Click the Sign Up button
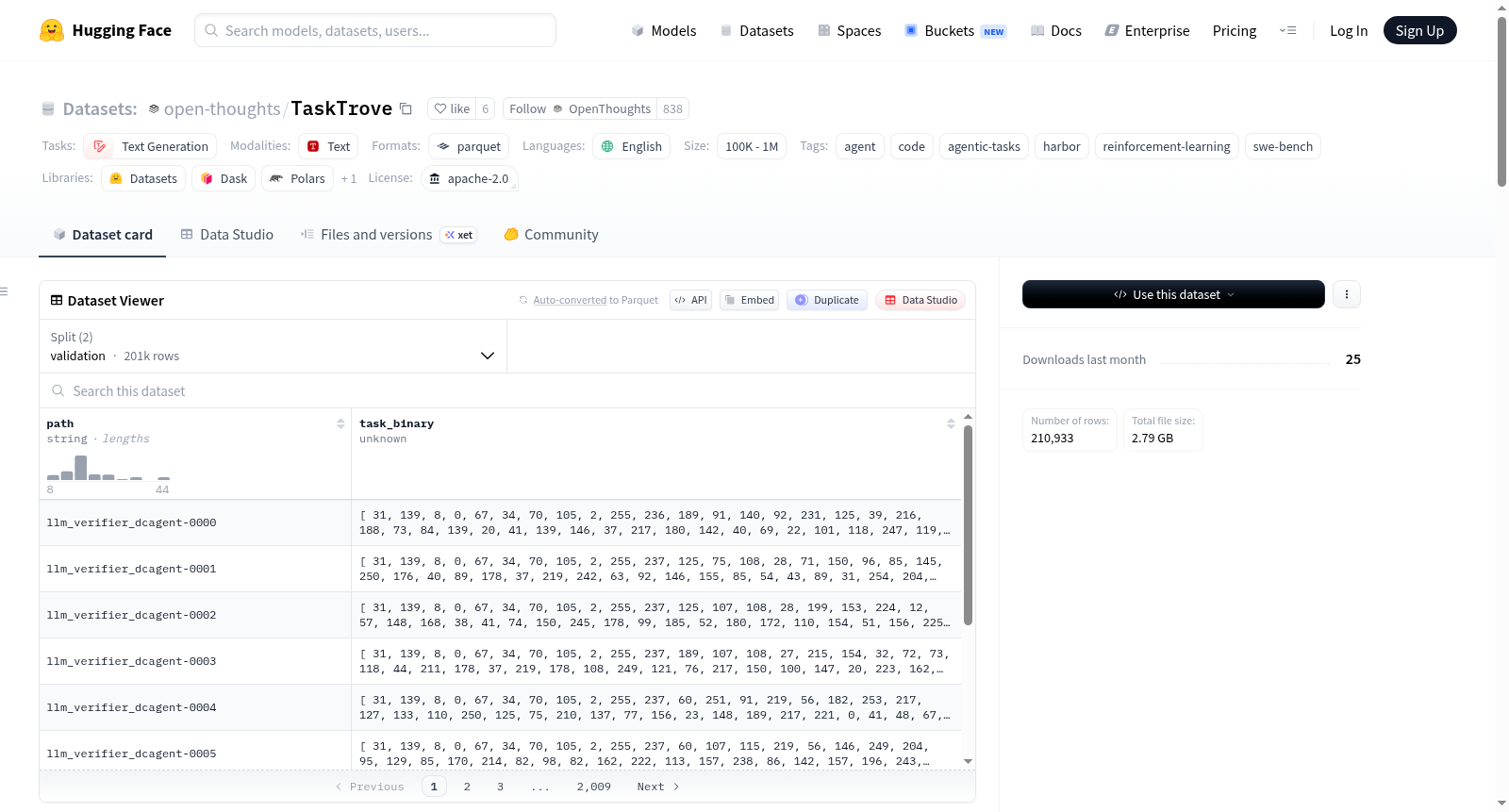 click(x=1419, y=30)
